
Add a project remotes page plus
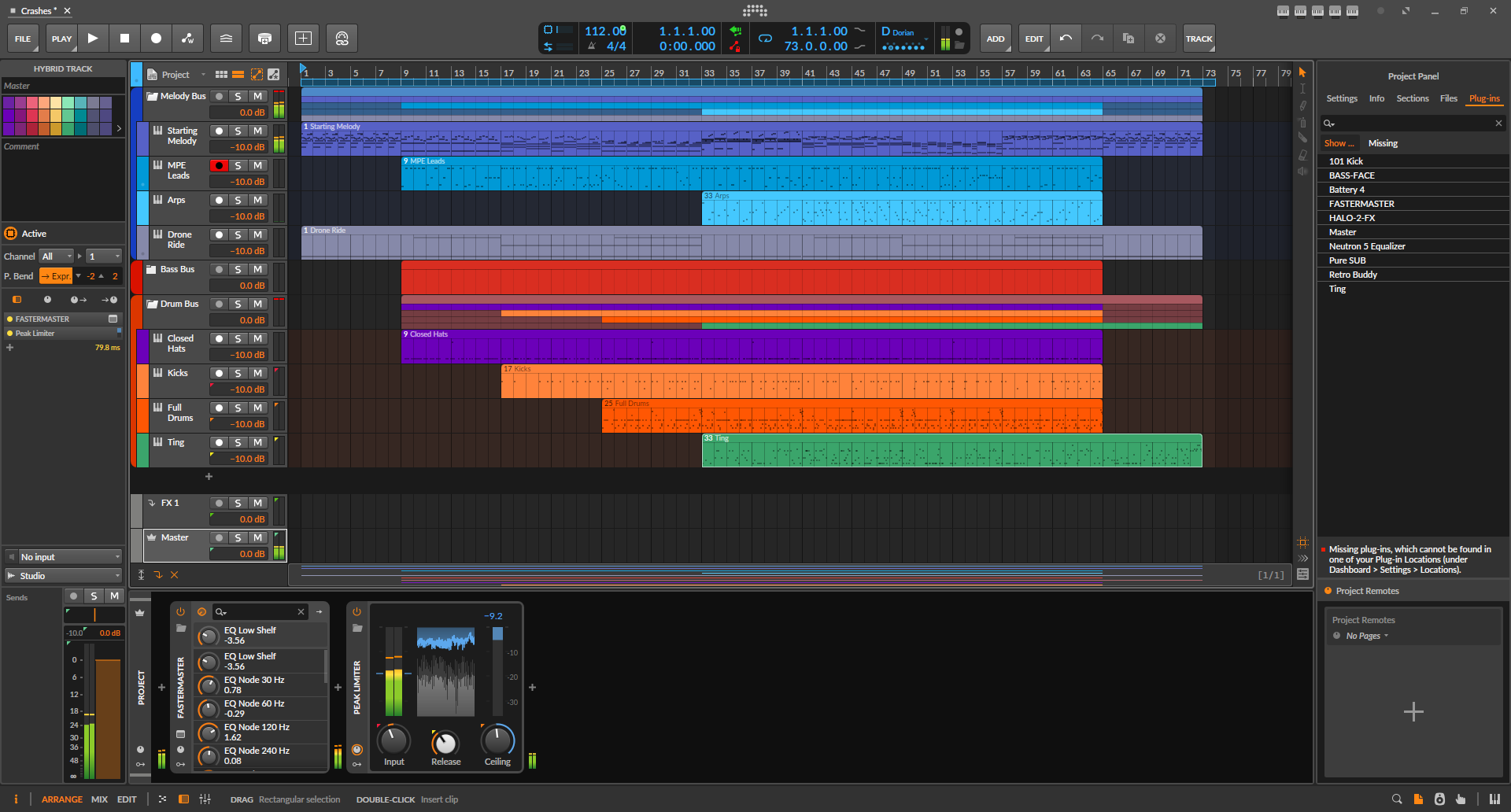coord(1413,712)
